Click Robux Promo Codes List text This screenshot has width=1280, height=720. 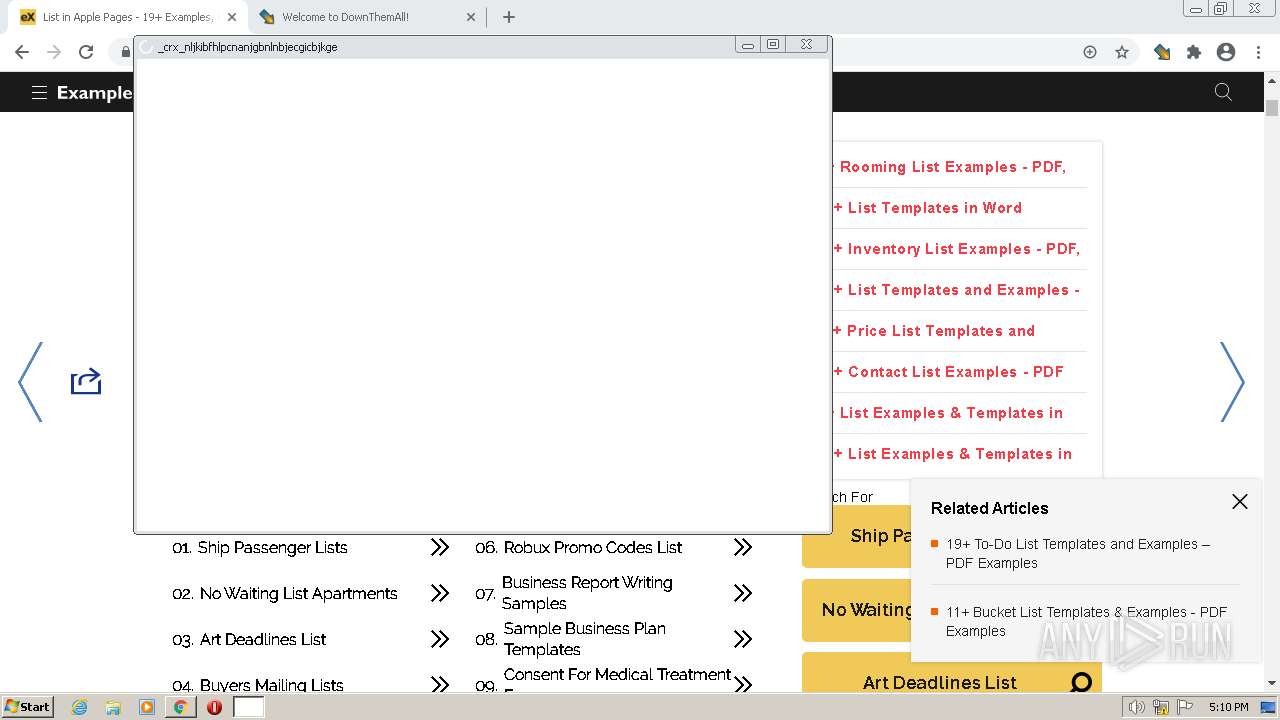click(593, 547)
